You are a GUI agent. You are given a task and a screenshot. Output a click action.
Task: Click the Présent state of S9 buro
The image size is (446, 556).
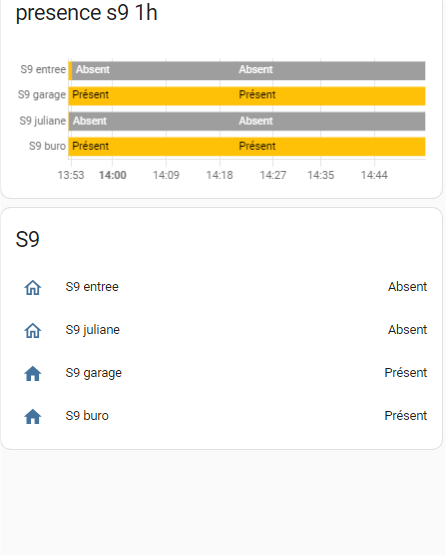tap(406, 416)
